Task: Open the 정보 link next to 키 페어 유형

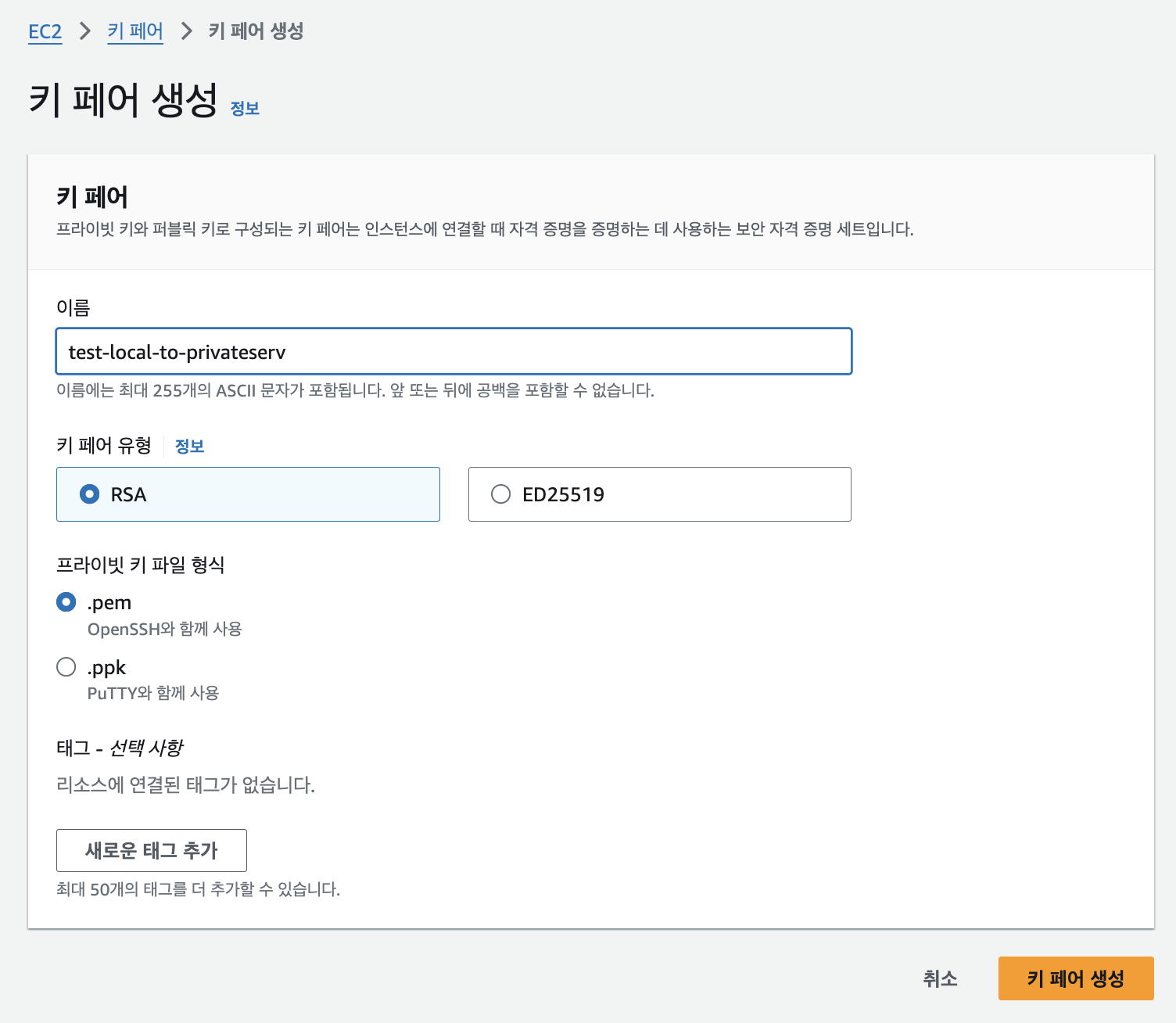Action: pyautogui.click(x=189, y=447)
